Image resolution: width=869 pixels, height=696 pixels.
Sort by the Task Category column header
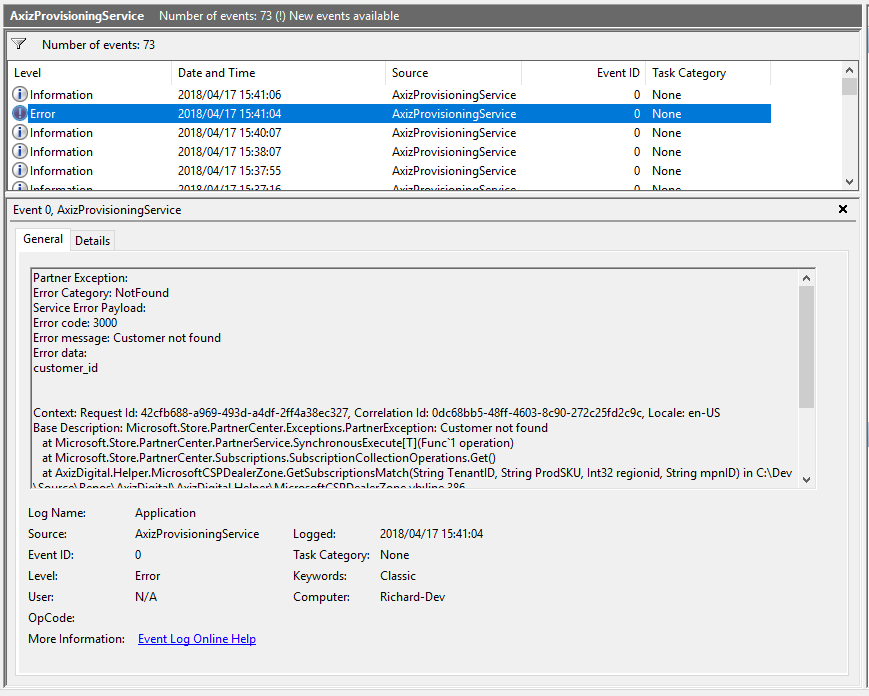point(708,73)
